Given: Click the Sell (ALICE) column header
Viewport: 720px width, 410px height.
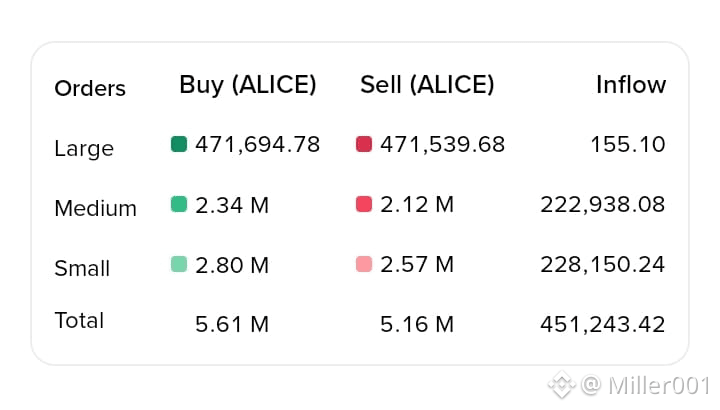Looking at the screenshot, I should (427, 85).
